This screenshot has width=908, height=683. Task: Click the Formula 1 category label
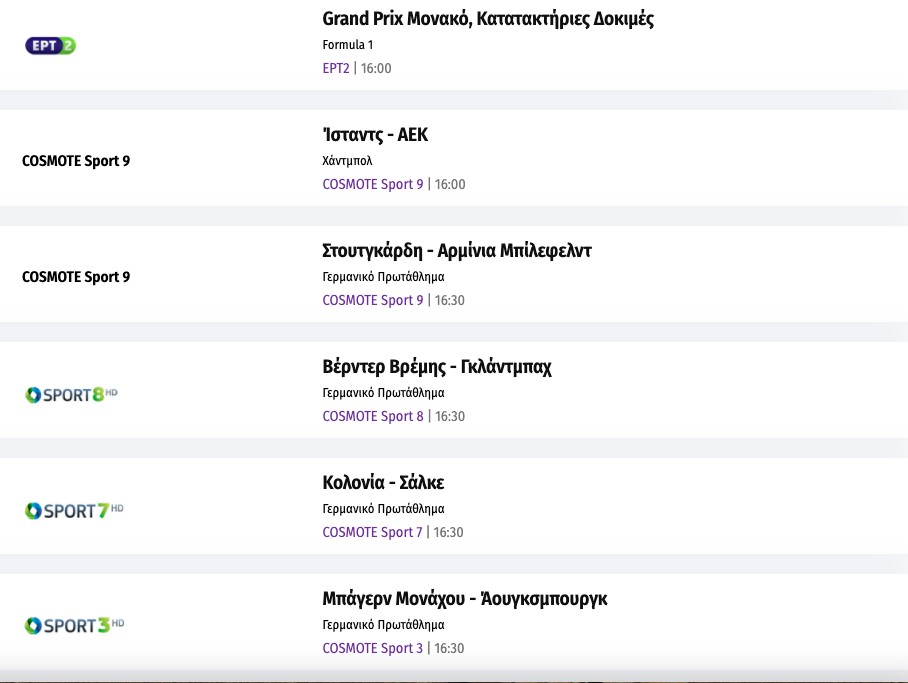tap(348, 45)
